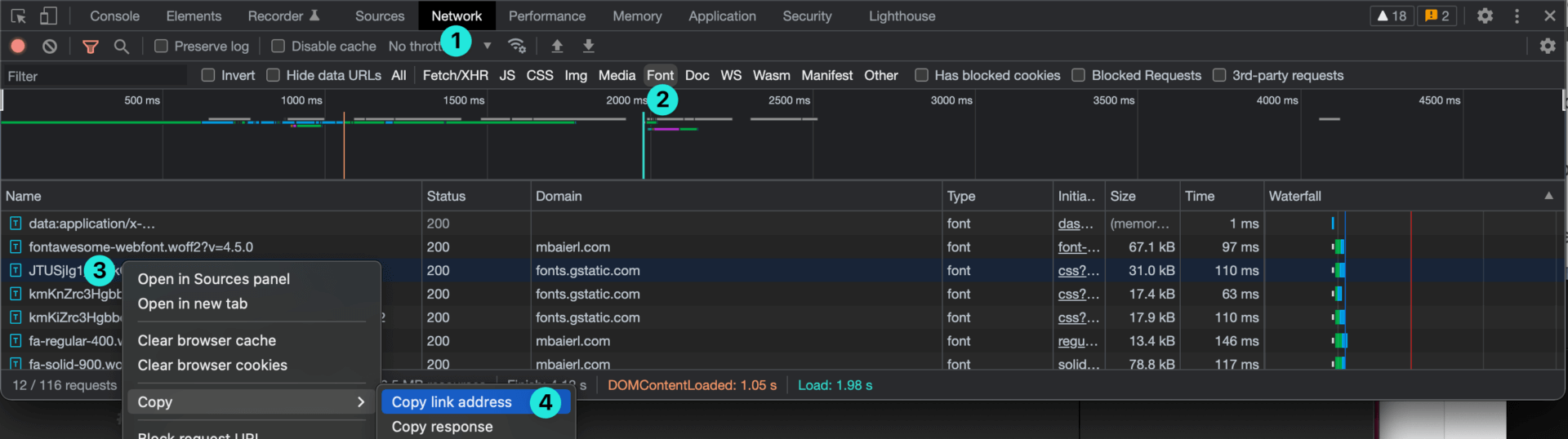Toggle Hide data URLs checkbox
Image resolution: width=1568 pixels, height=439 pixels.
pyautogui.click(x=274, y=75)
